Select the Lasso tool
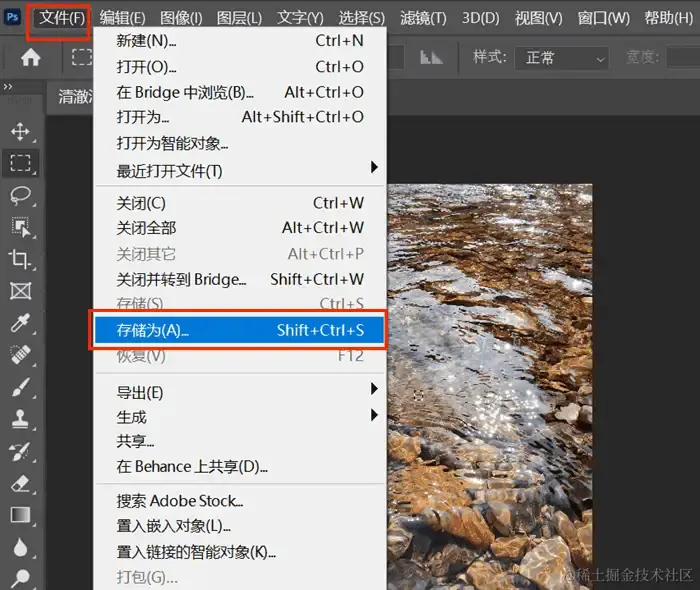The height and width of the screenshot is (590, 700). pos(20,195)
